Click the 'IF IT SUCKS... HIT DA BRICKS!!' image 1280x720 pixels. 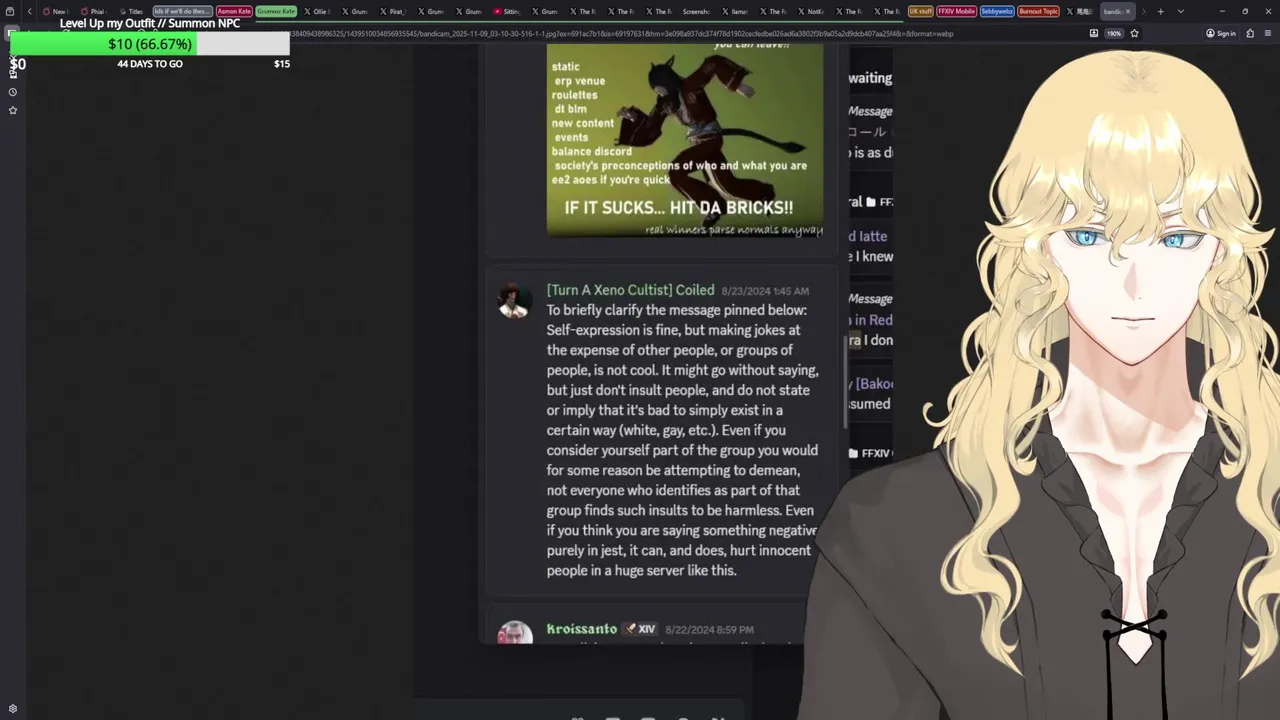[x=685, y=140]
